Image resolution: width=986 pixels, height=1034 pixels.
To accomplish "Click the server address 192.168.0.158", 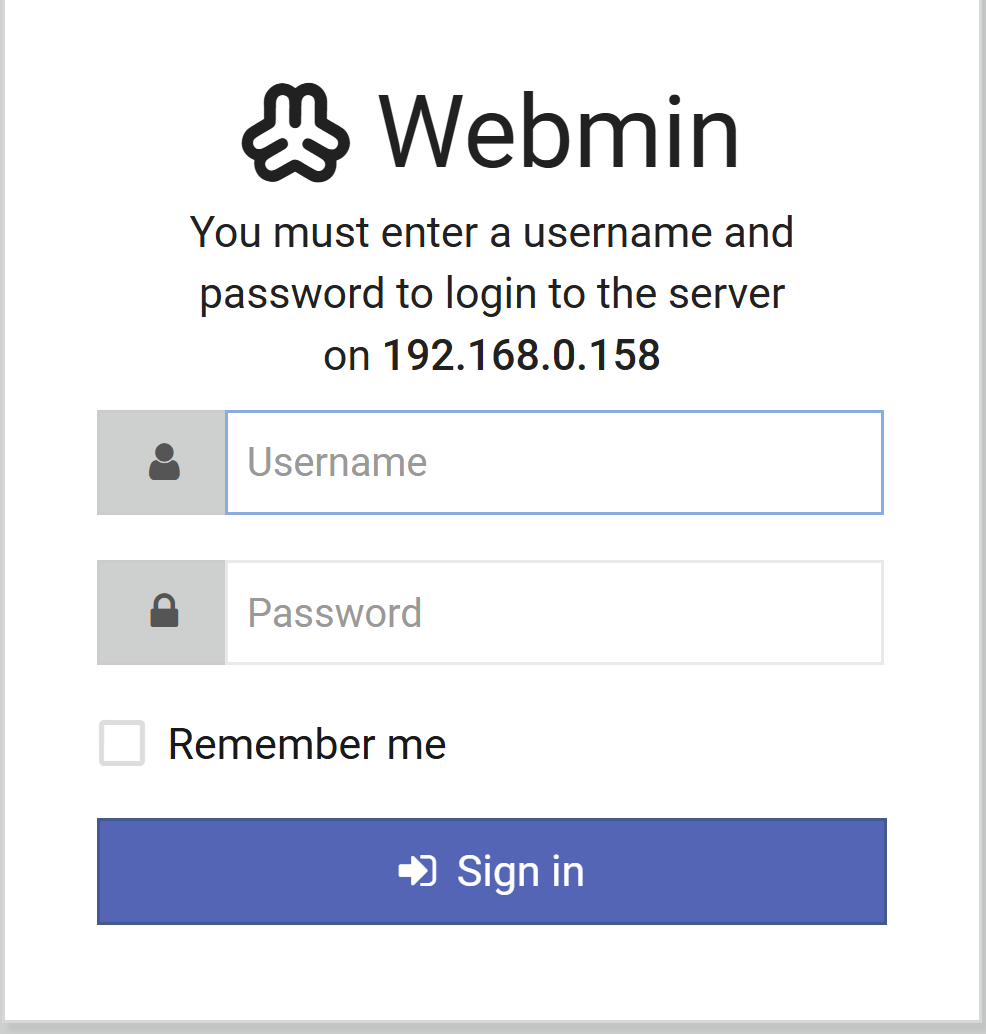I will [521, 355].
